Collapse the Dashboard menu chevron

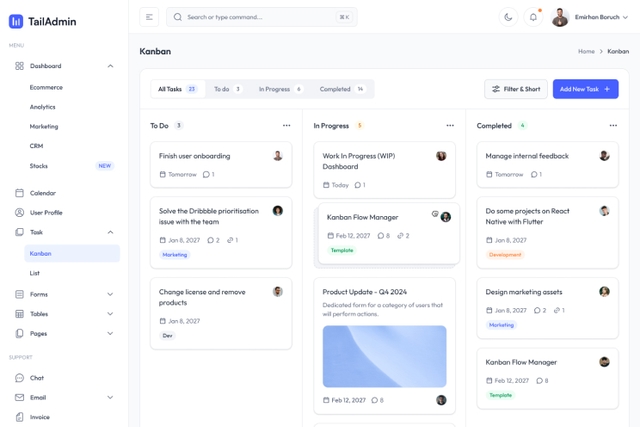(110, 66)
